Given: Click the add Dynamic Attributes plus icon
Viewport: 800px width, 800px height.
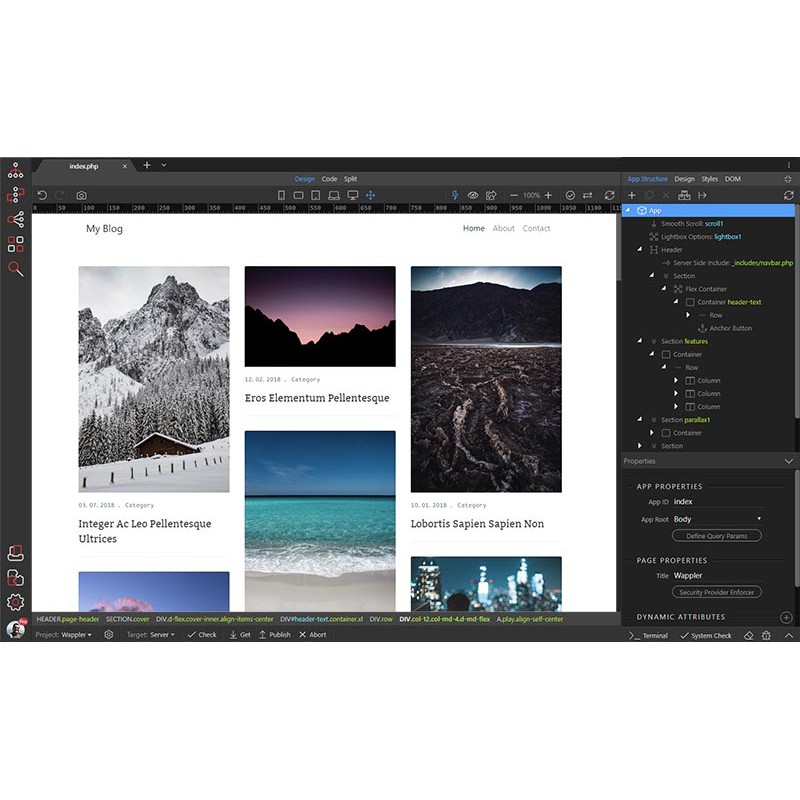Looking at the screenshot, I should click(x=786, y=618).
